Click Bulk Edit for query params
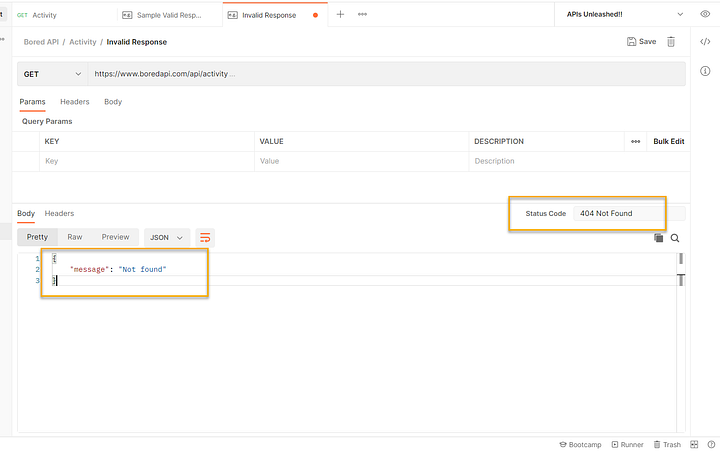This screenshot has height=451, width=720. [x=669, y=141]
